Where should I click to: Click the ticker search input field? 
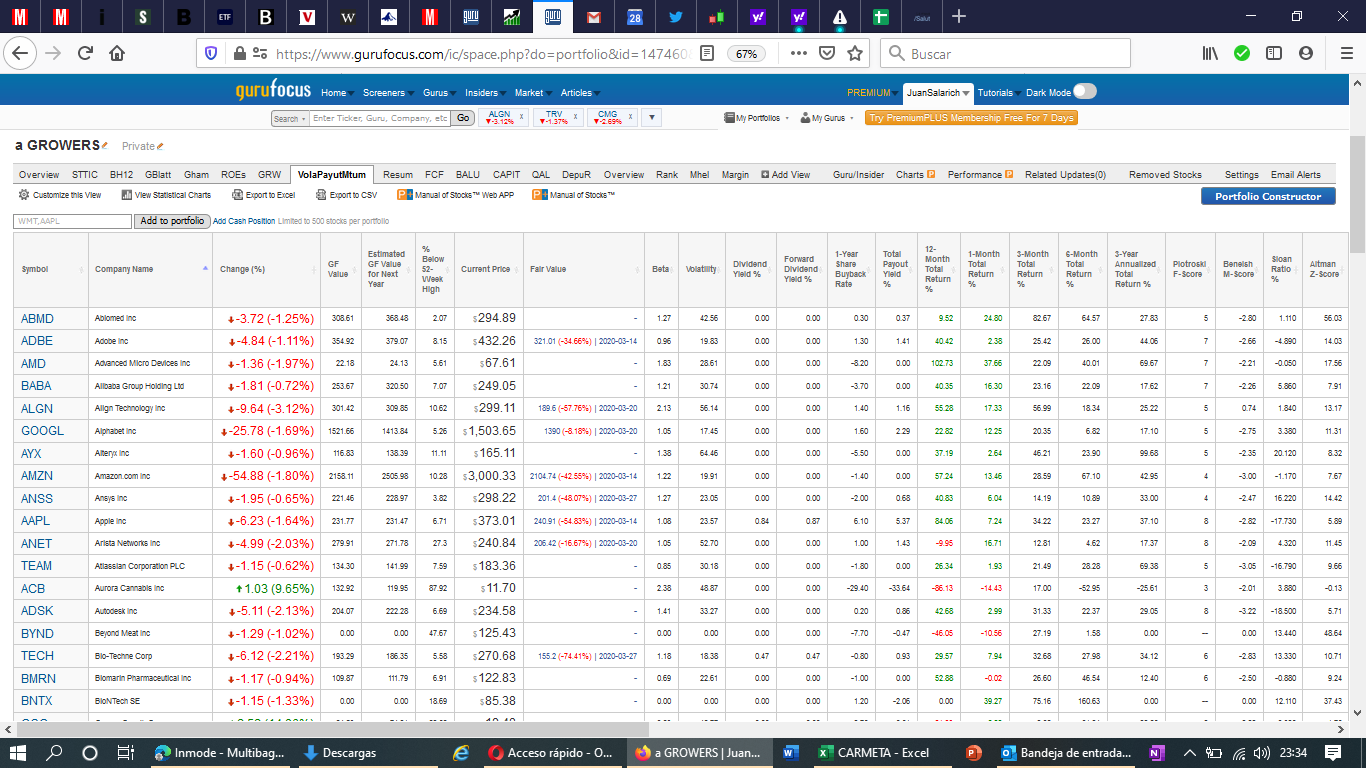(379, 118)
